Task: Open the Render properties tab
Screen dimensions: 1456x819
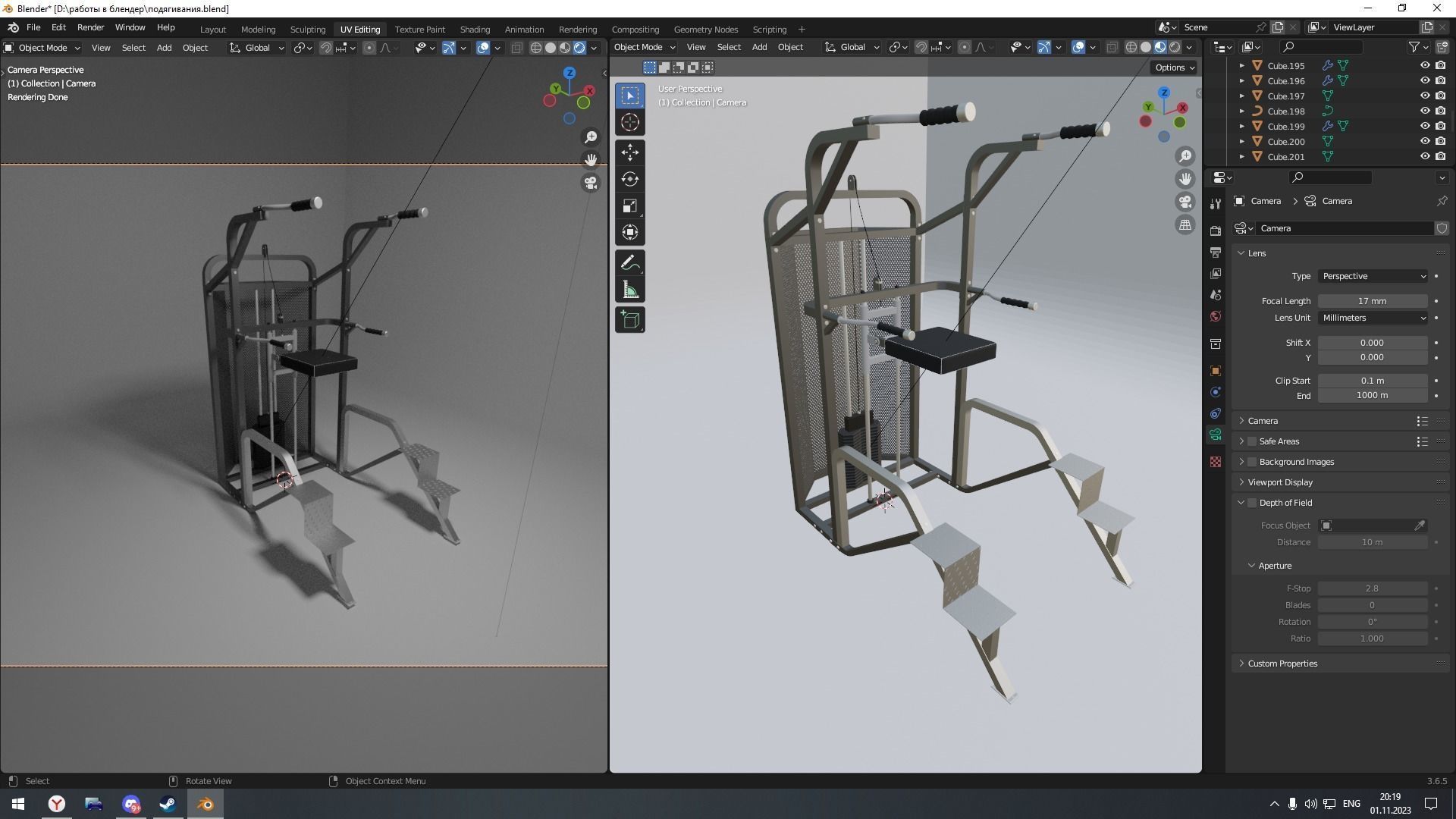Action: pyautogui.click(x=1216, y=231)
